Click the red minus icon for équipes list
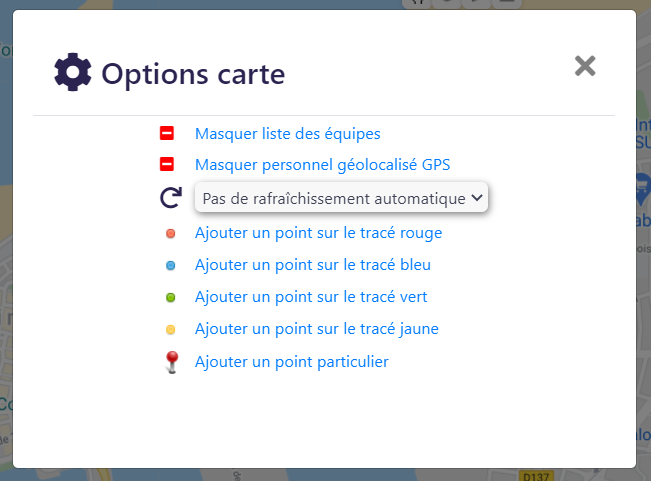This screenshot has width=651, height=481. click(167, 133)
